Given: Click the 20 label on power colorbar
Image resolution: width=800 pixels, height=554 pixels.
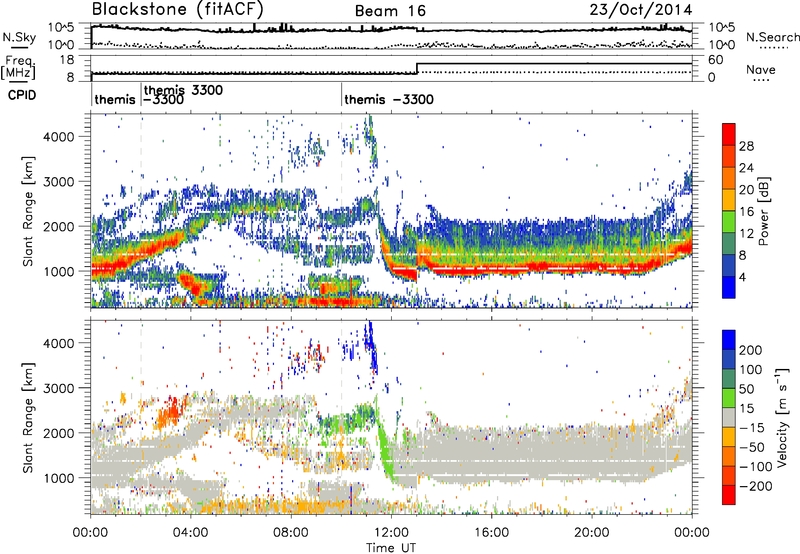Looking at the screenshot, I should 746,190.
